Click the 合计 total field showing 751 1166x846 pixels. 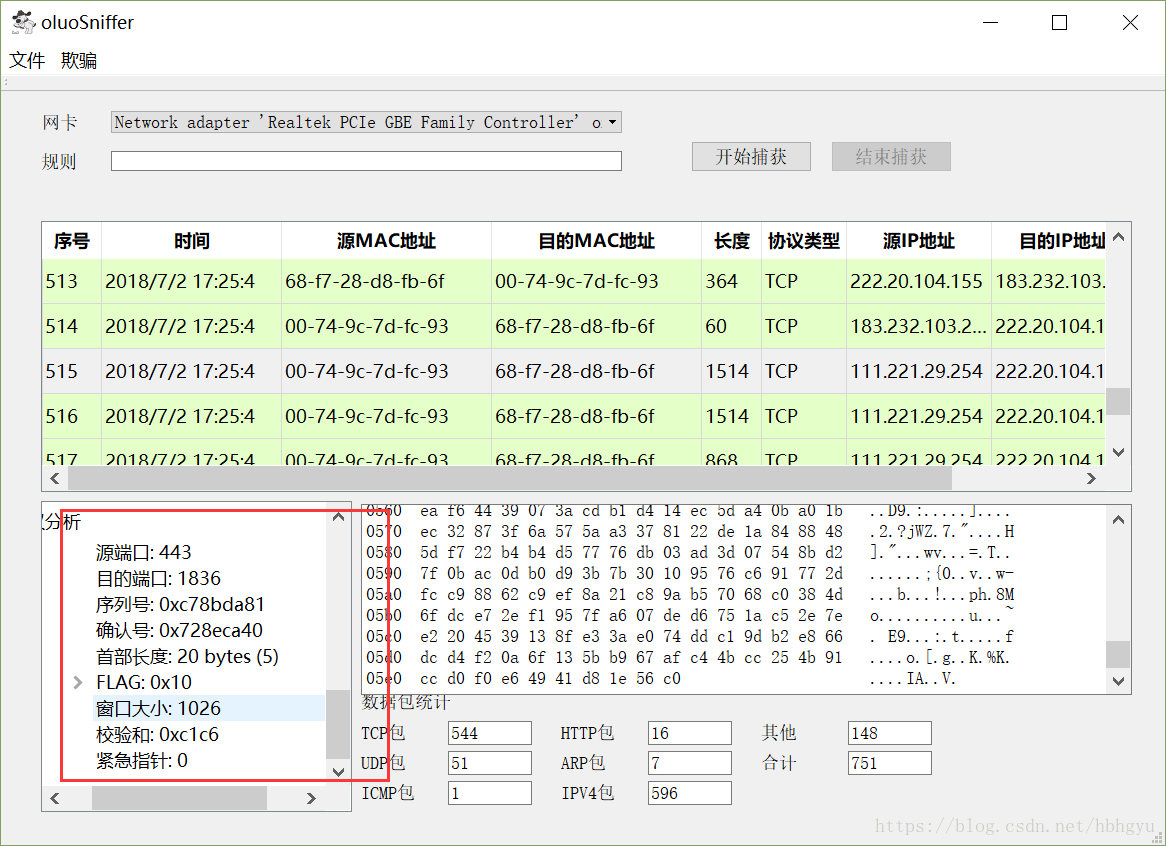[x=889, y=763]
